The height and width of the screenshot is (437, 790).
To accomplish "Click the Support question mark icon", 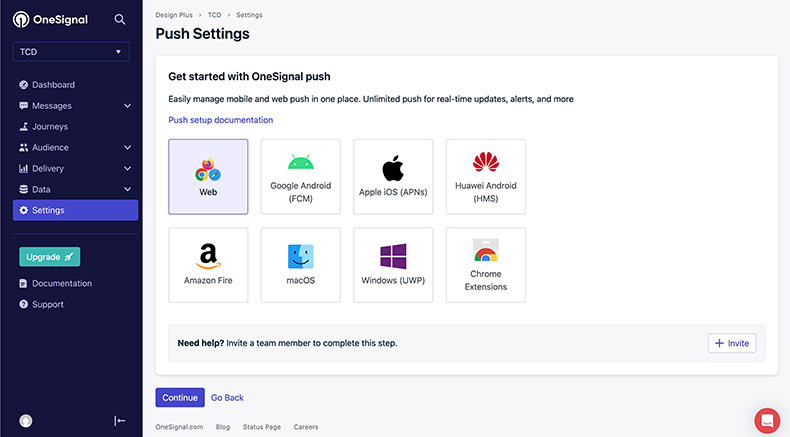I will (23, 304).
